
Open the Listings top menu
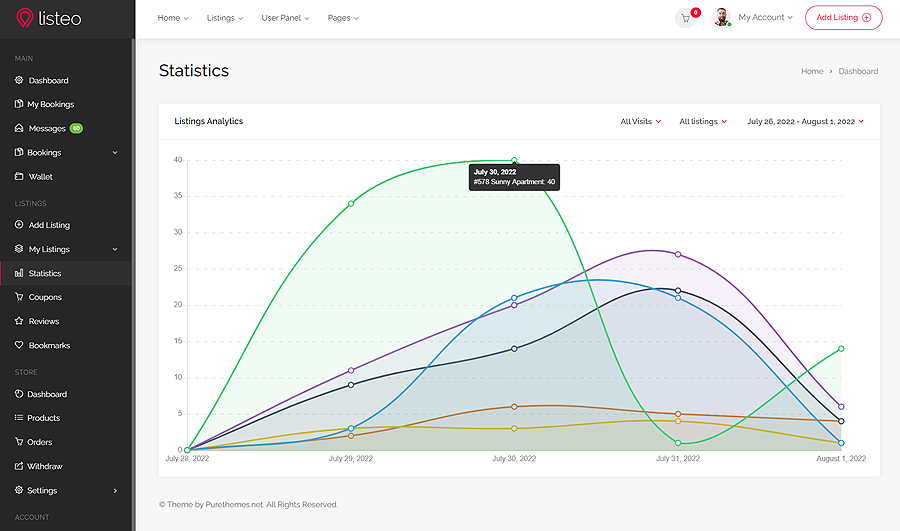224,18
